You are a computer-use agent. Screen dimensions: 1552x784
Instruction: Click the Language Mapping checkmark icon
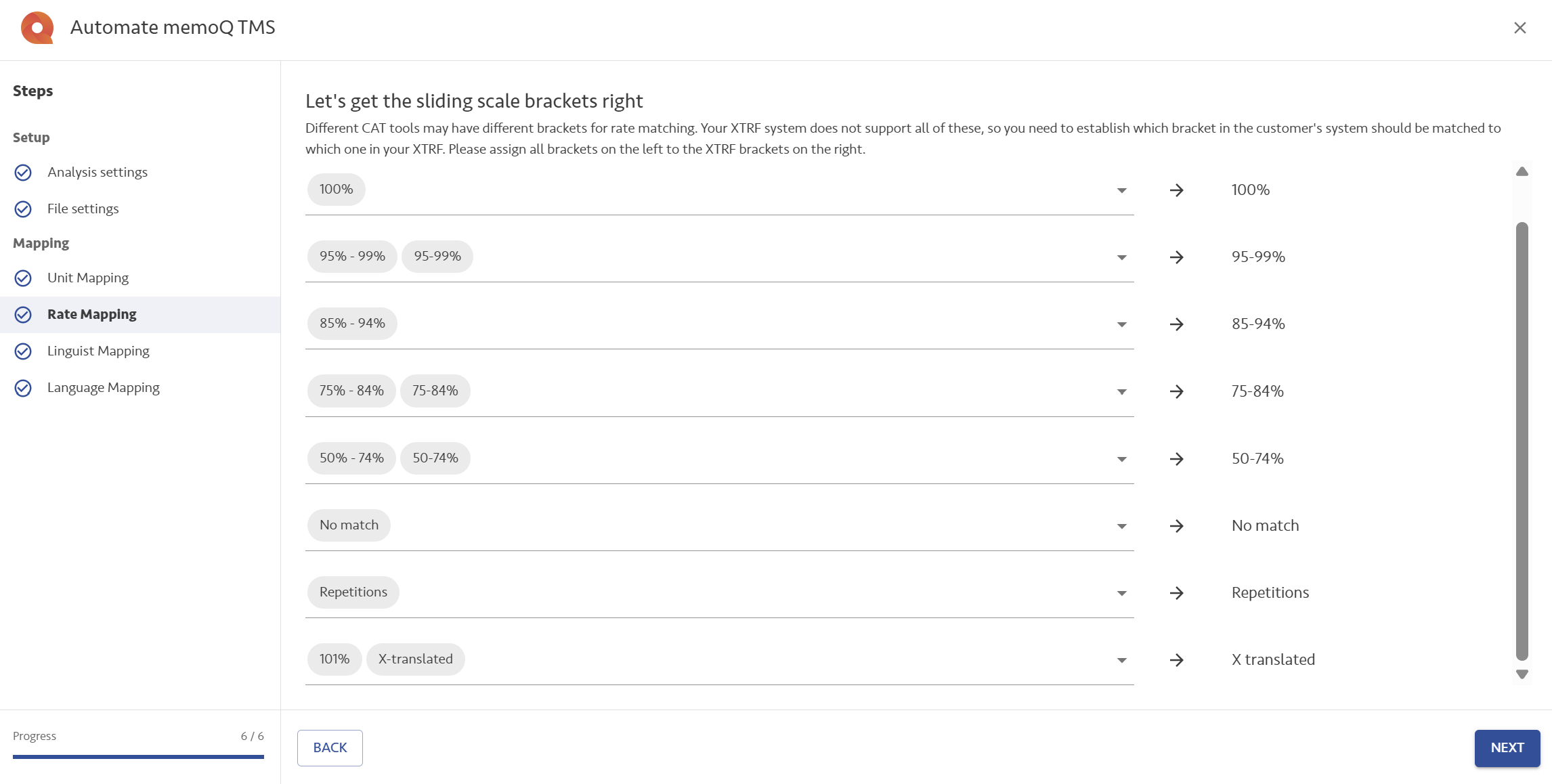[x=23, y=388]
